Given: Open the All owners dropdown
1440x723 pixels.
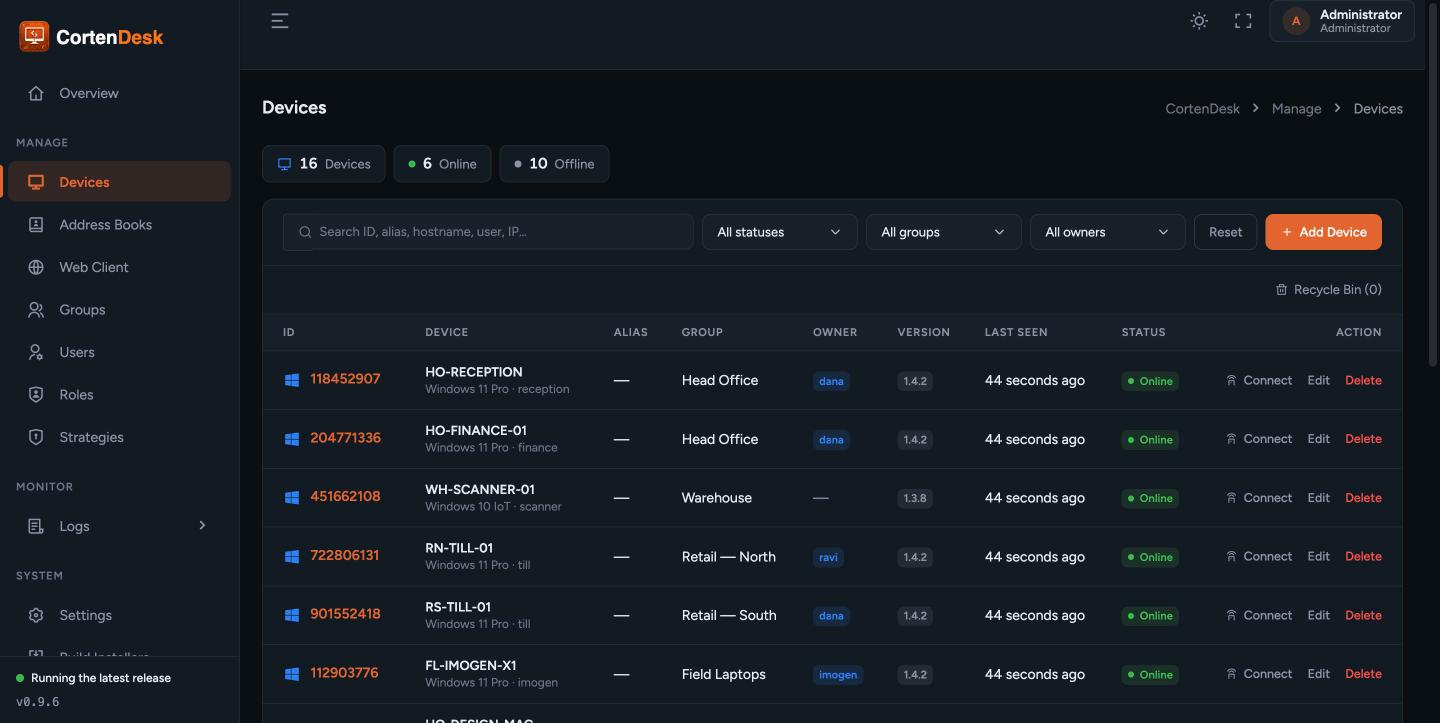Looking at the screenshot, I should point(1107,232).
